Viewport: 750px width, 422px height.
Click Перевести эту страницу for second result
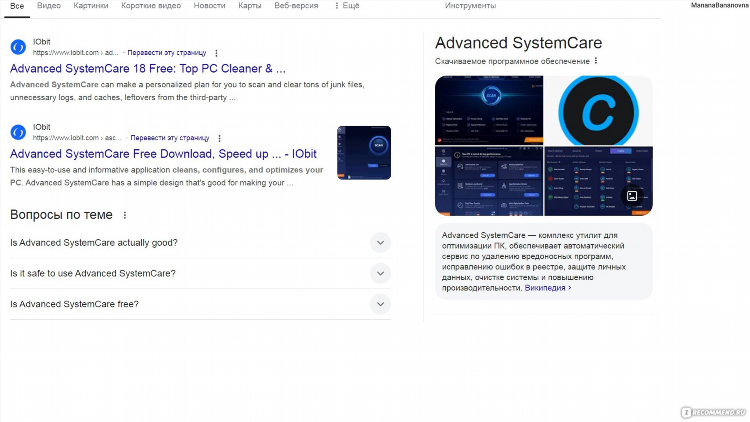[170, 138]
